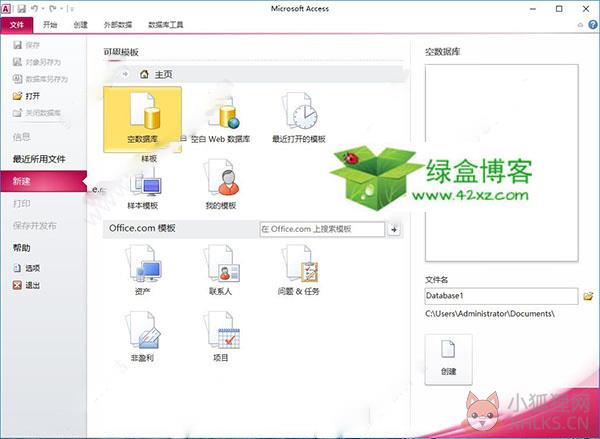Select the 新建 New page
Viewport: 600px width, 439px height.
(x=44, y=181)
